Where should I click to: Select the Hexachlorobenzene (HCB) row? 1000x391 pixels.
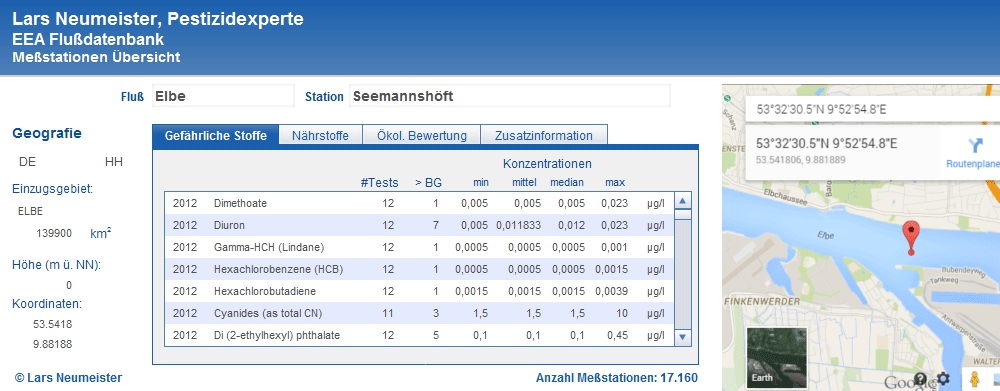[x=419, y=269]
